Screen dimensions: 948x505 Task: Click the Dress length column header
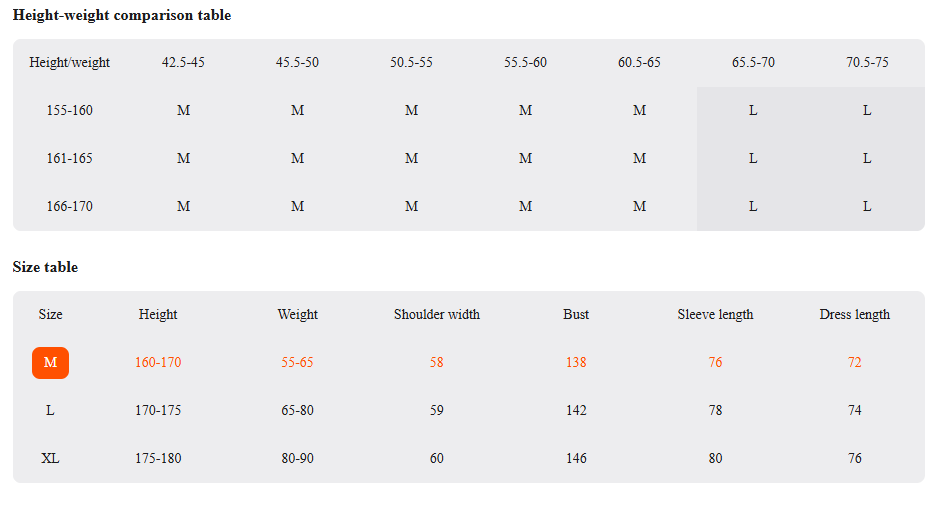pos(854,314)
